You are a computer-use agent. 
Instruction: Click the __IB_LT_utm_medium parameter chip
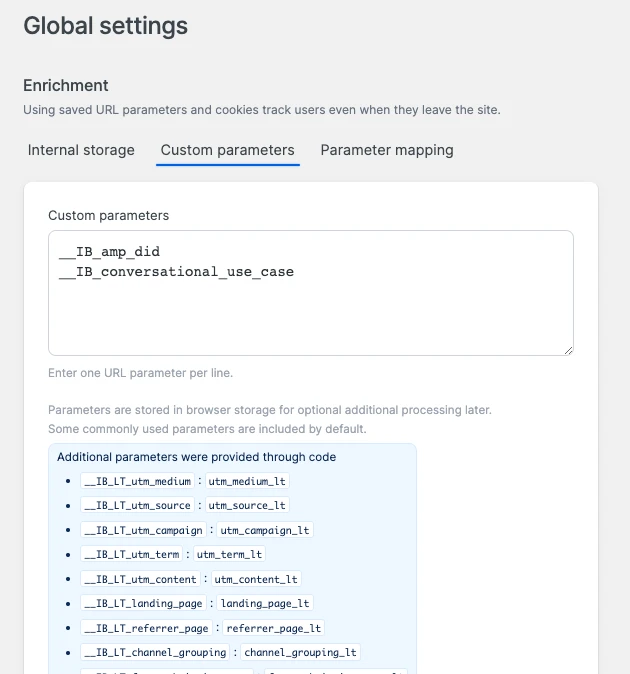coord(137,481)
